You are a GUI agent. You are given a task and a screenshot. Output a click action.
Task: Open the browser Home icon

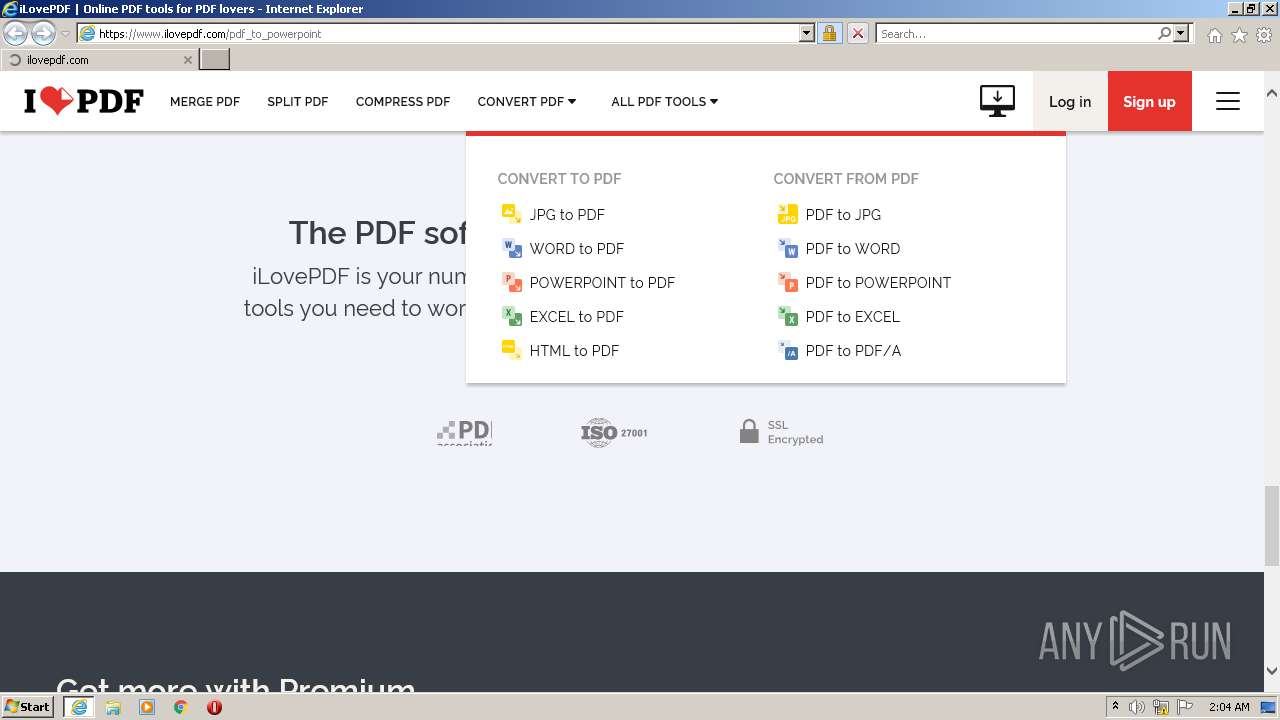point(1214,35)
